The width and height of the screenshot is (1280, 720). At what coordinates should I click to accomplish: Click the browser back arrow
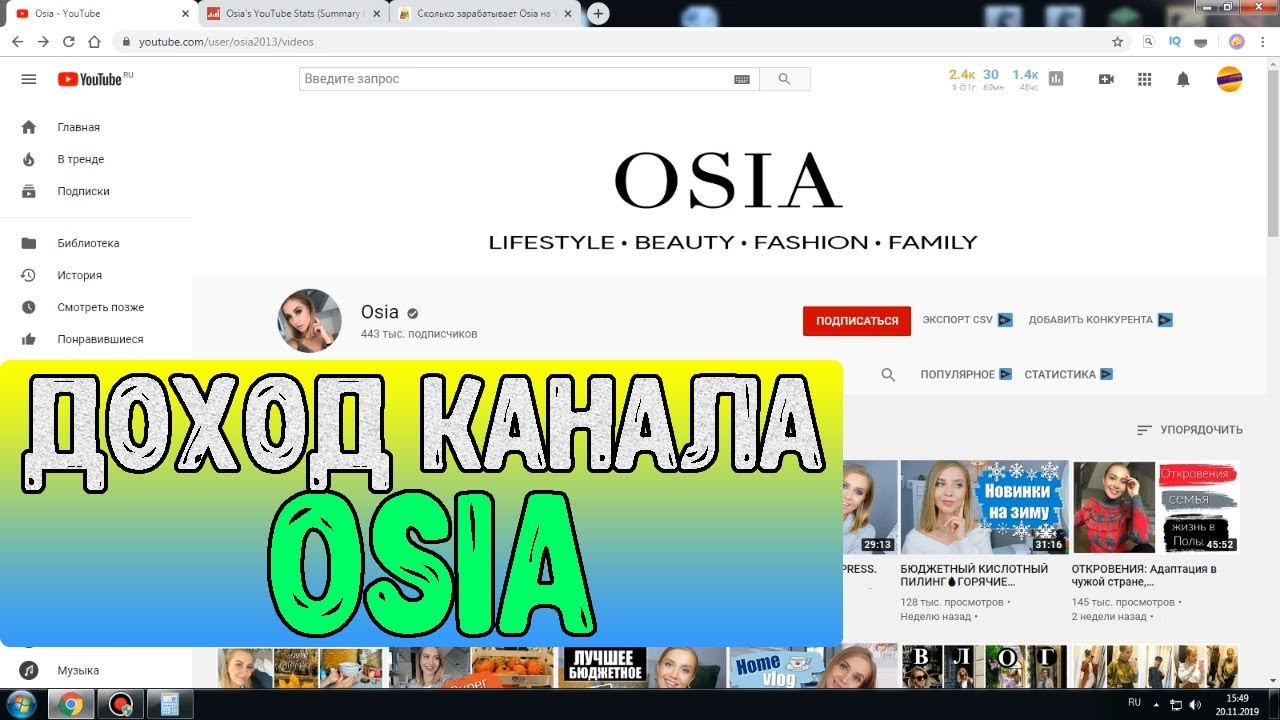17,42
